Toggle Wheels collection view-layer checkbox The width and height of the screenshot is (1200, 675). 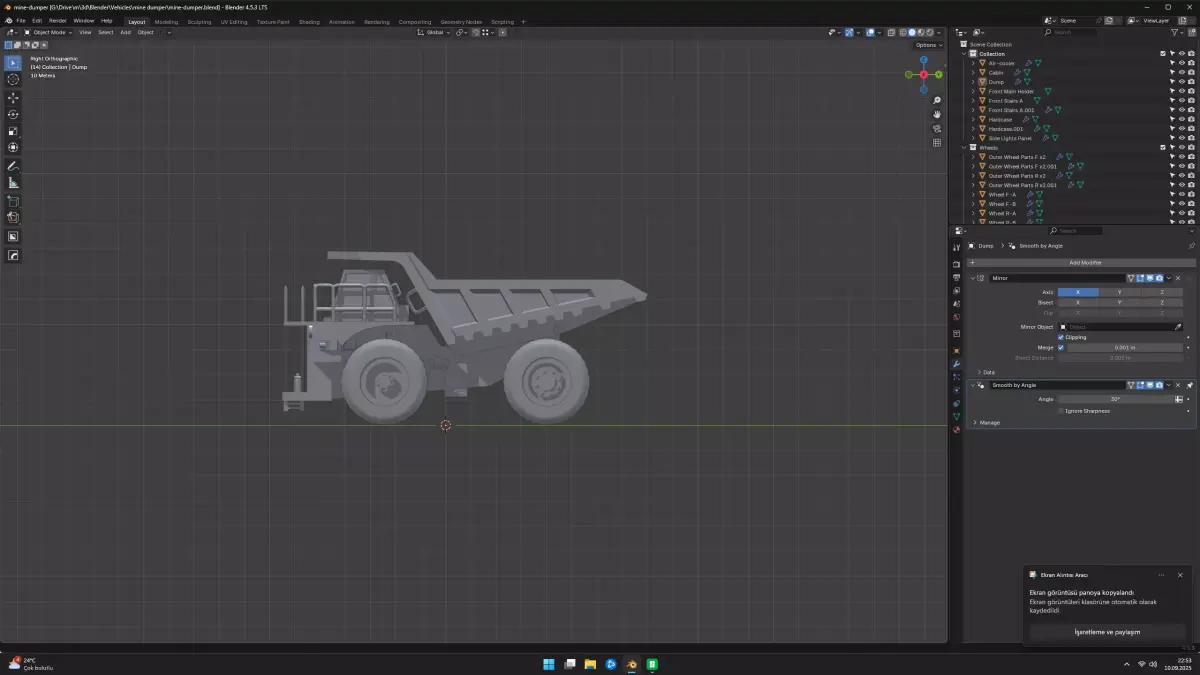point(1163,148)
